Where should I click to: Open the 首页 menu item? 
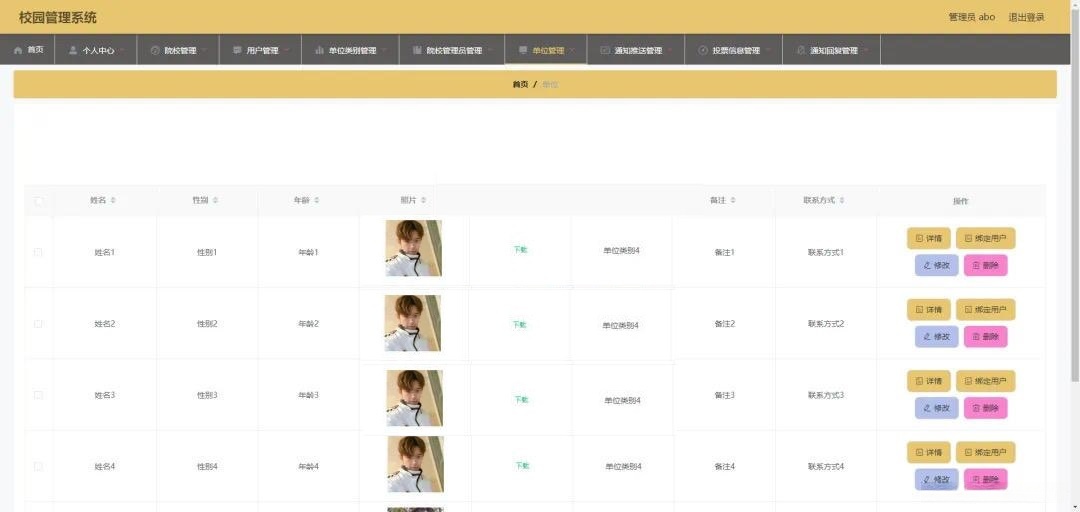tap(28, 50)
